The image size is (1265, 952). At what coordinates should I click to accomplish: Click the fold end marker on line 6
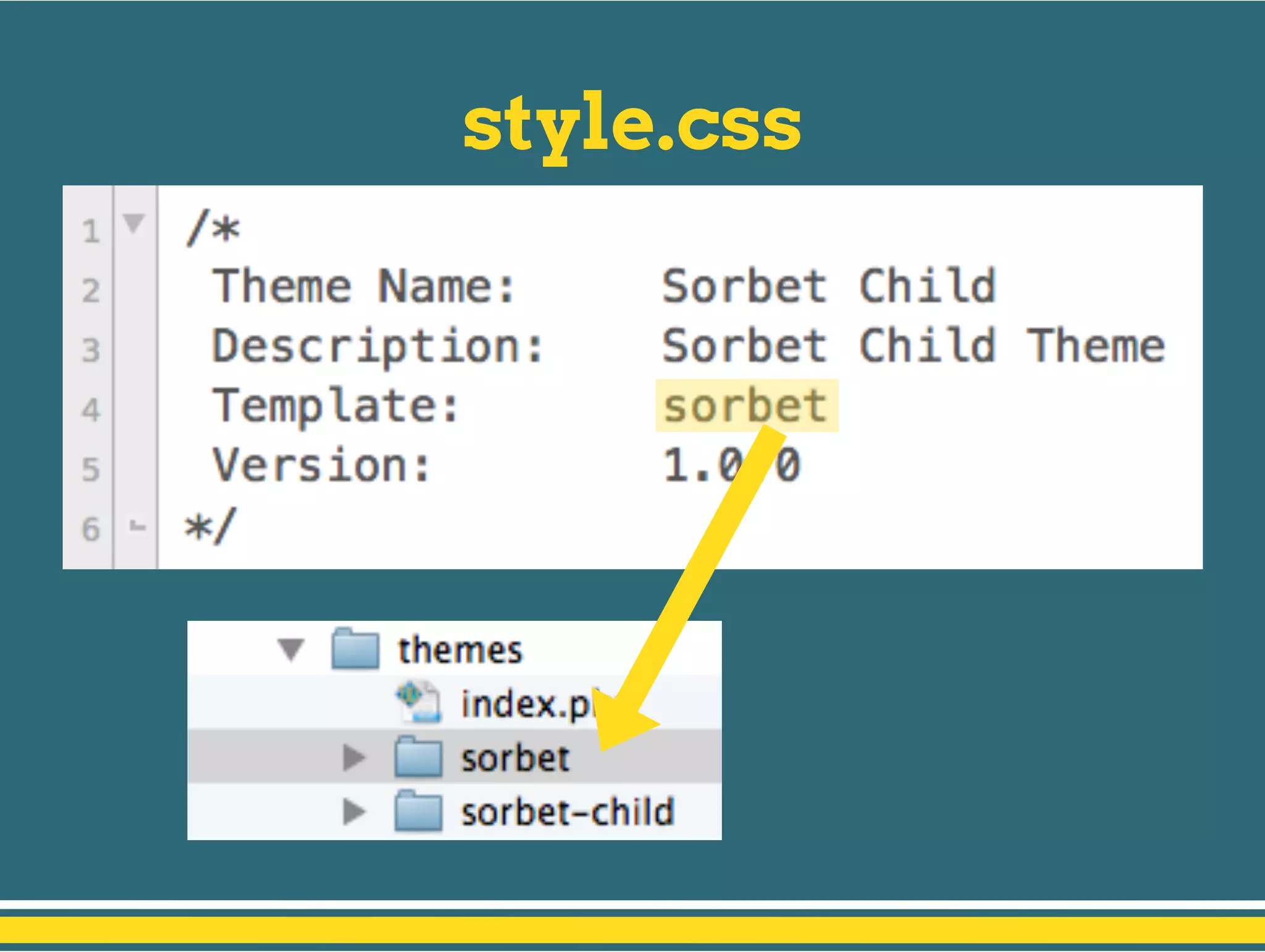(x=137, y=526)
